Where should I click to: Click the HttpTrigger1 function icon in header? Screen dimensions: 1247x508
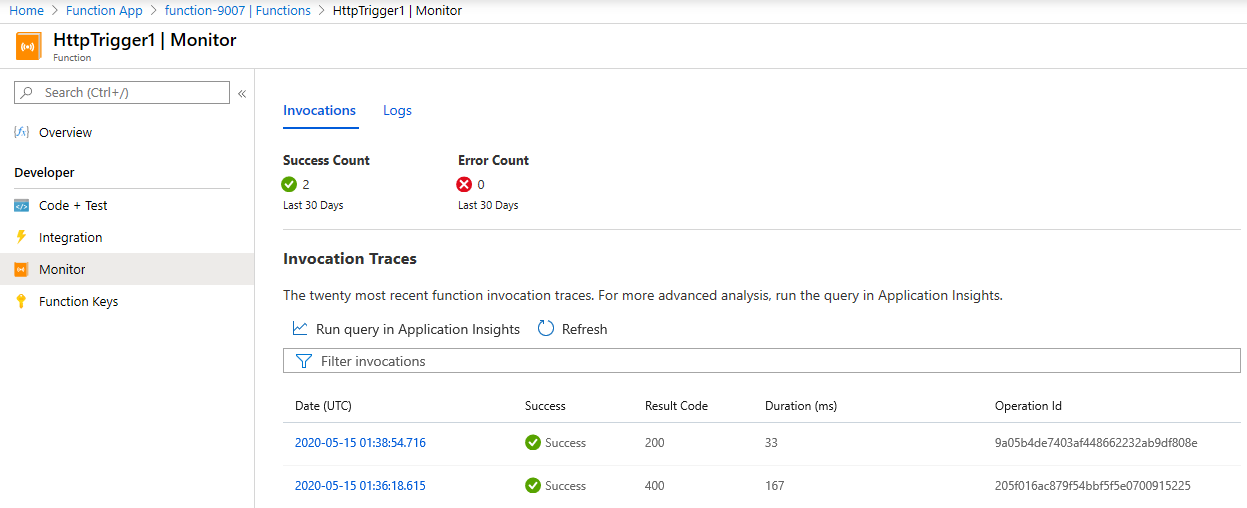pyautogui.click(x=29, y=46)
